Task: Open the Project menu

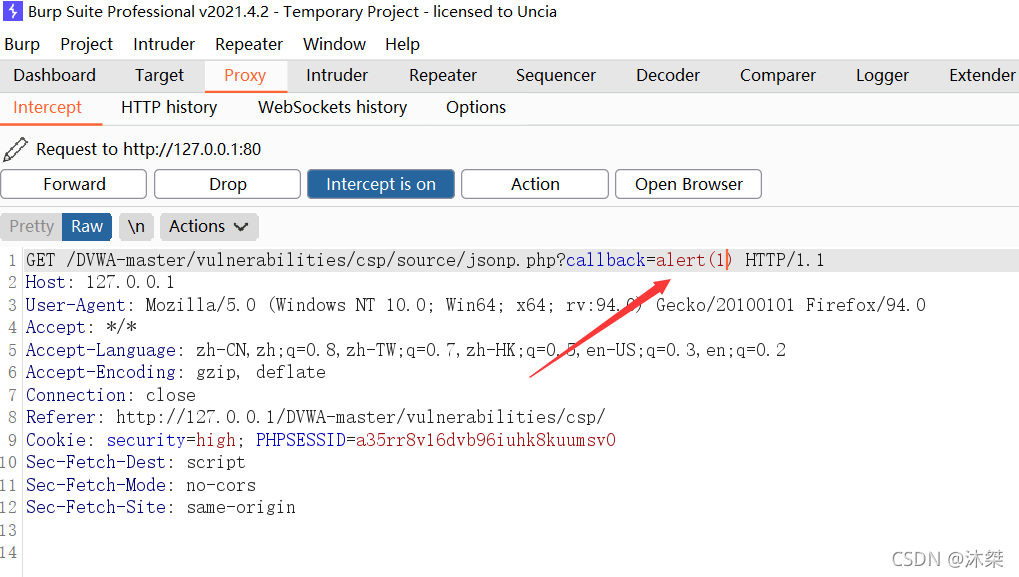Action: point(86,44)
